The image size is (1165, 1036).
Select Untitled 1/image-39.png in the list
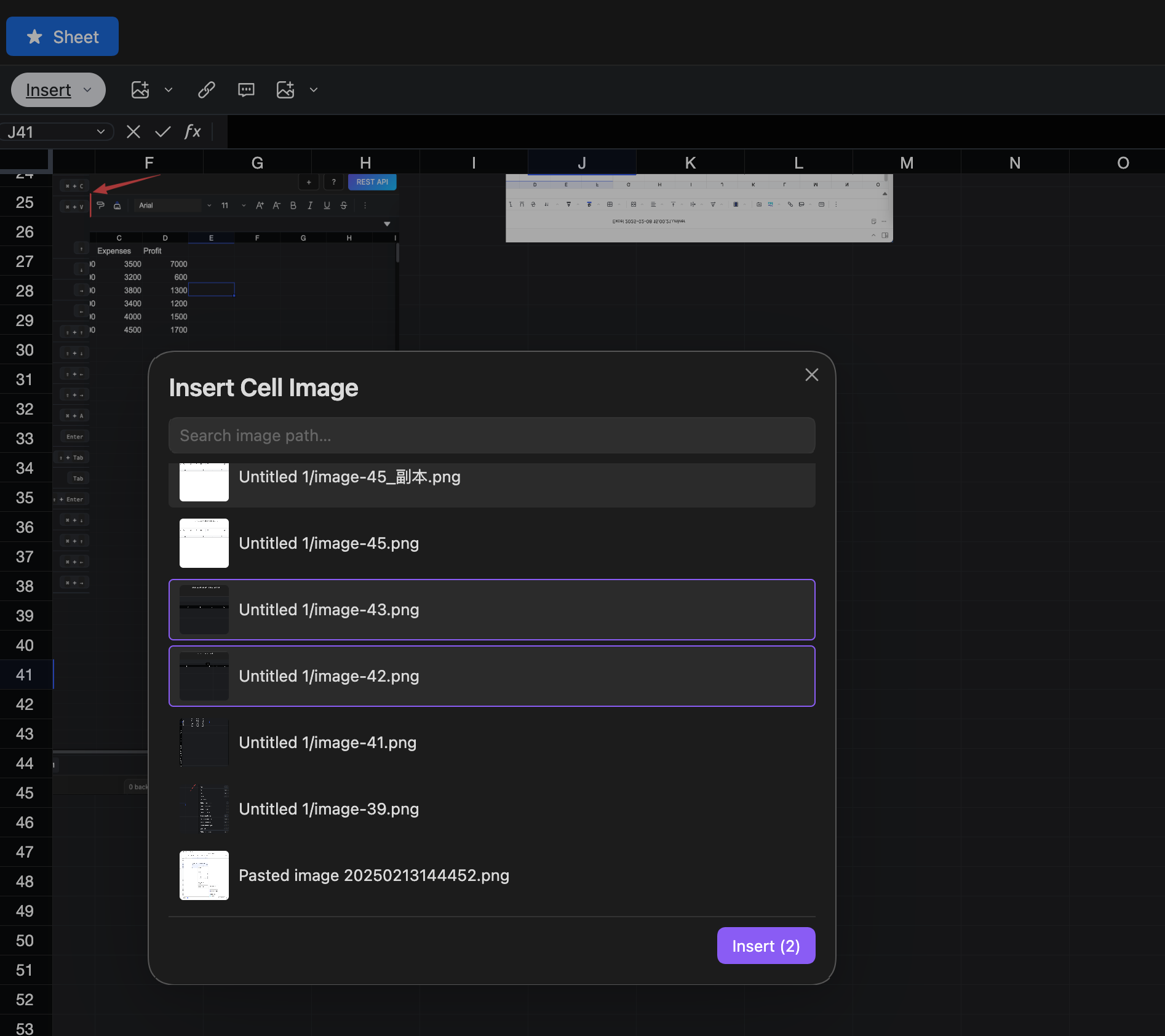[492, 809]
